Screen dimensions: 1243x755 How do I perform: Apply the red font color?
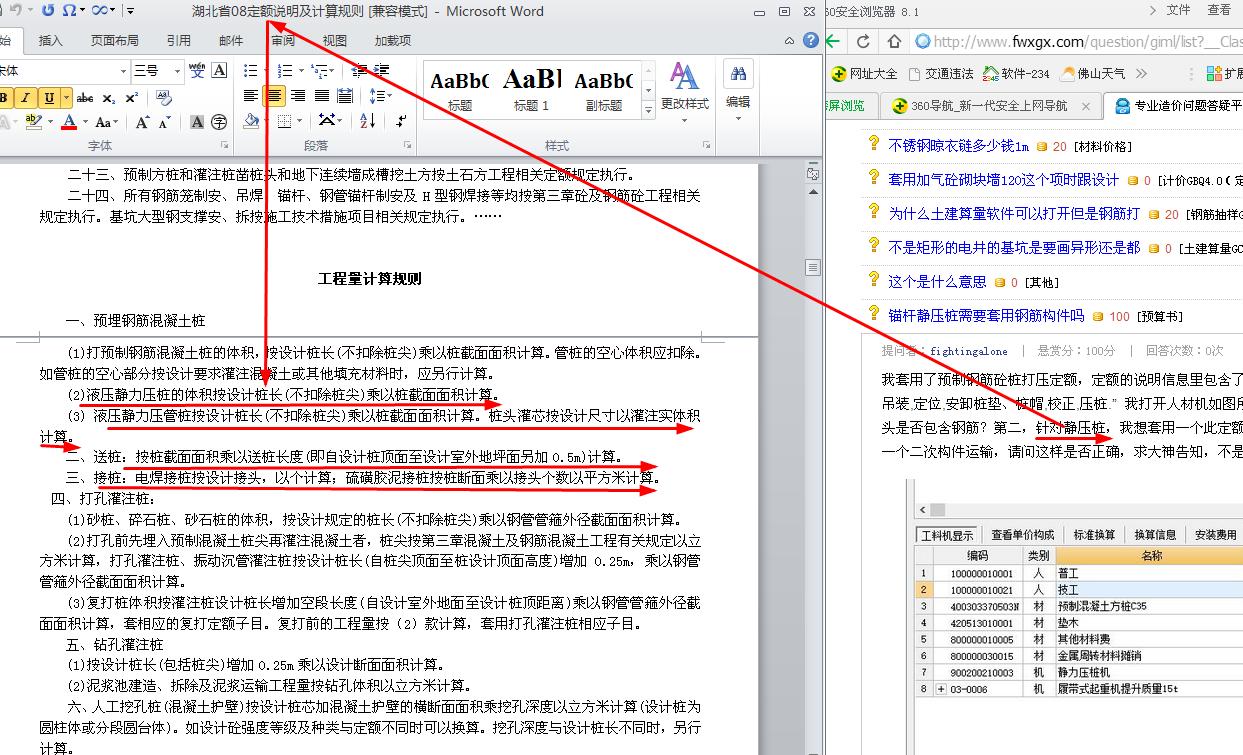(69, 122)
